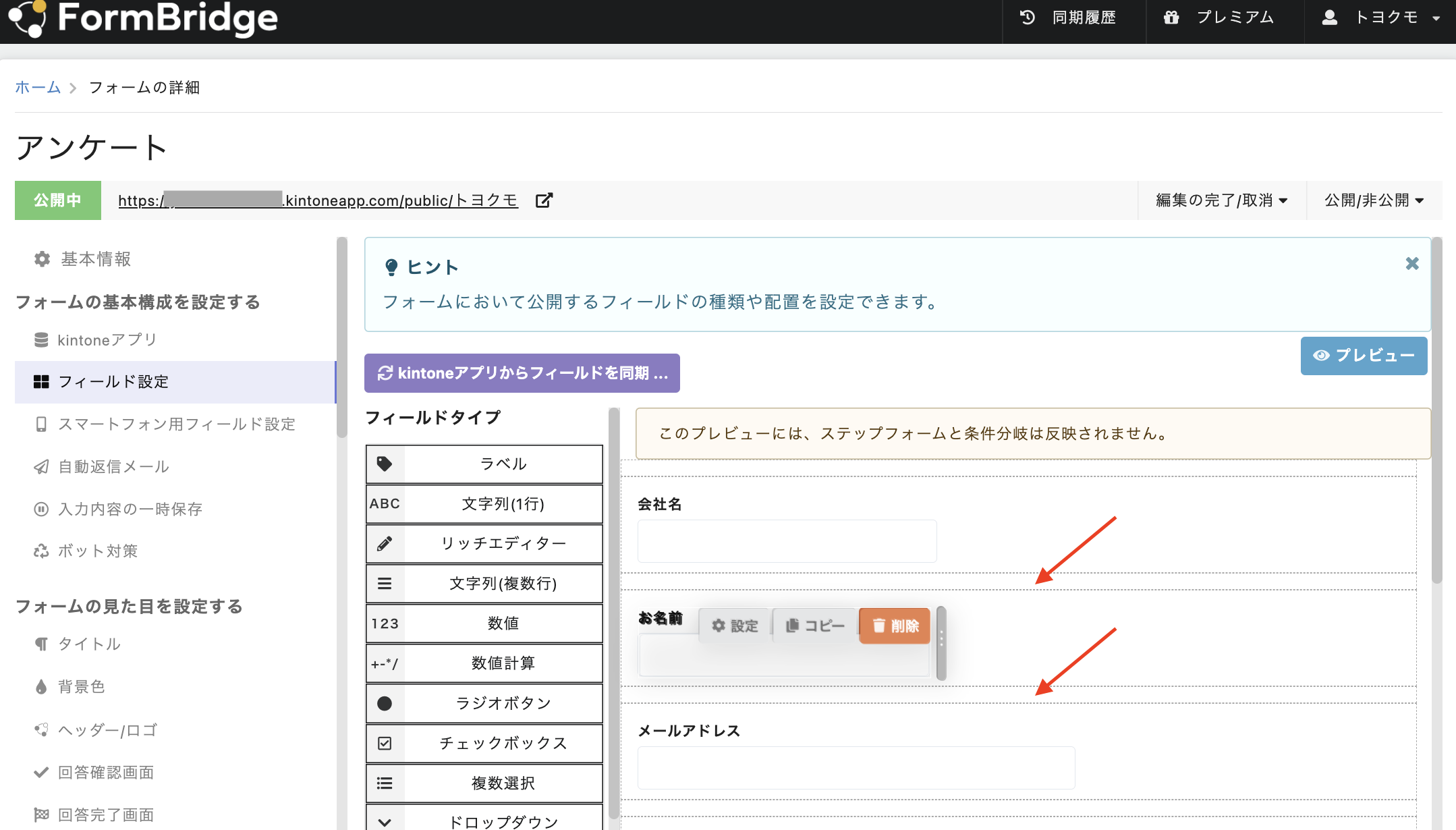The width and height of the screenshot is (1456, 830).
Task: Open public form URL external link icon
Action: point(544,200)
